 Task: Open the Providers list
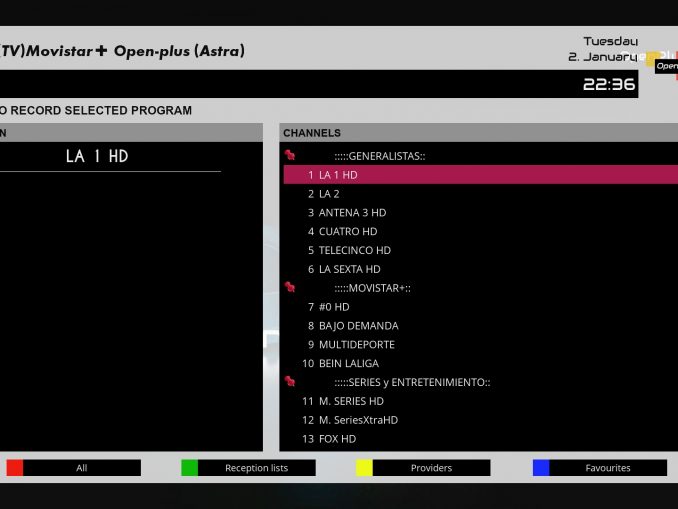point(431,467)
